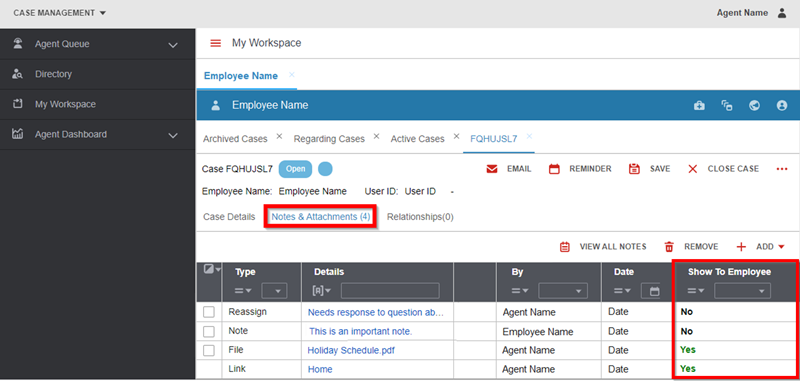The height and width of the screenshot is (381, 800).
Task: Close the Active Cases tab
Action: (x=457, y=136)
